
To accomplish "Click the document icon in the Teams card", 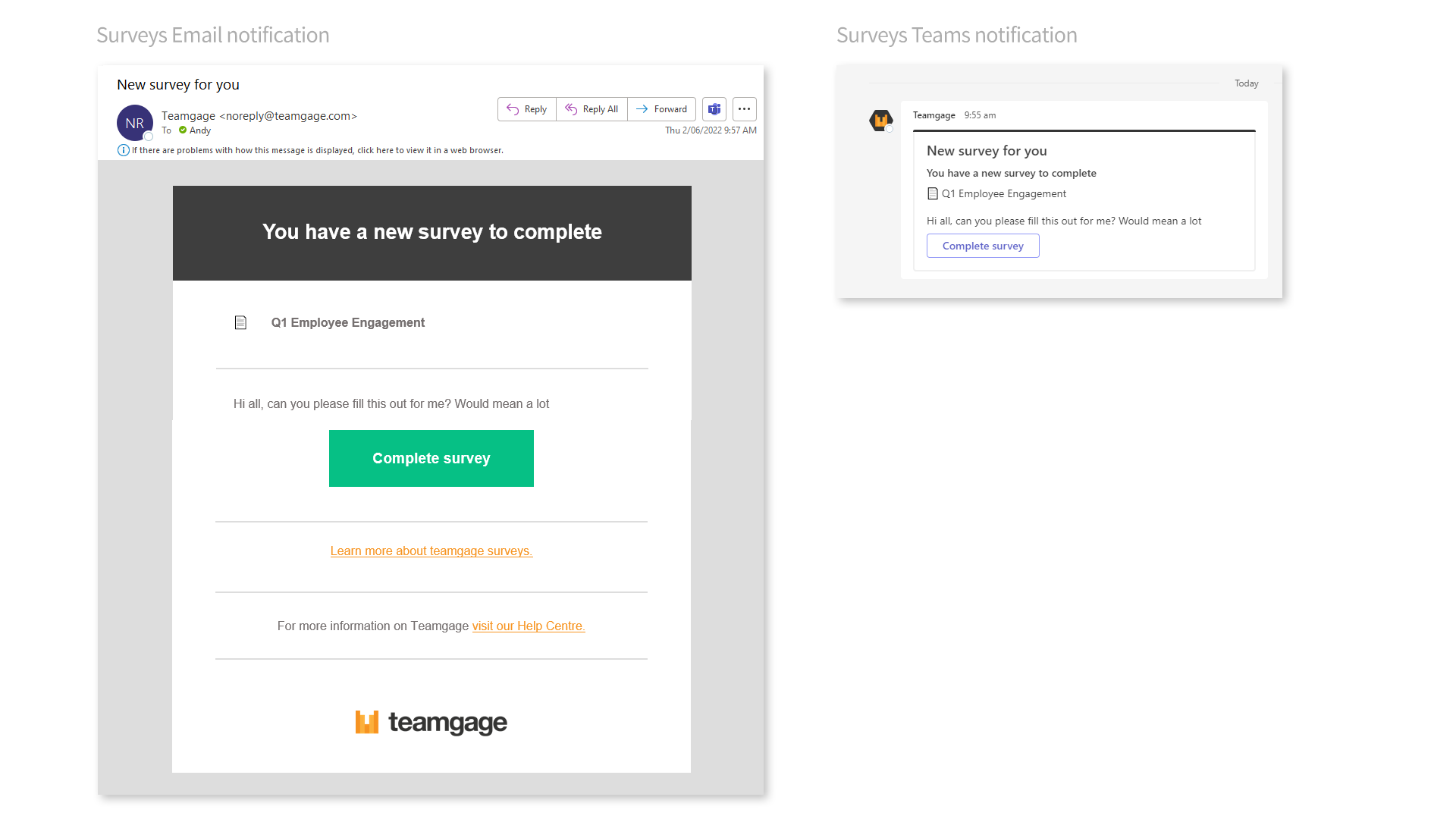I will pyautogui.click(x=933, y=194).
